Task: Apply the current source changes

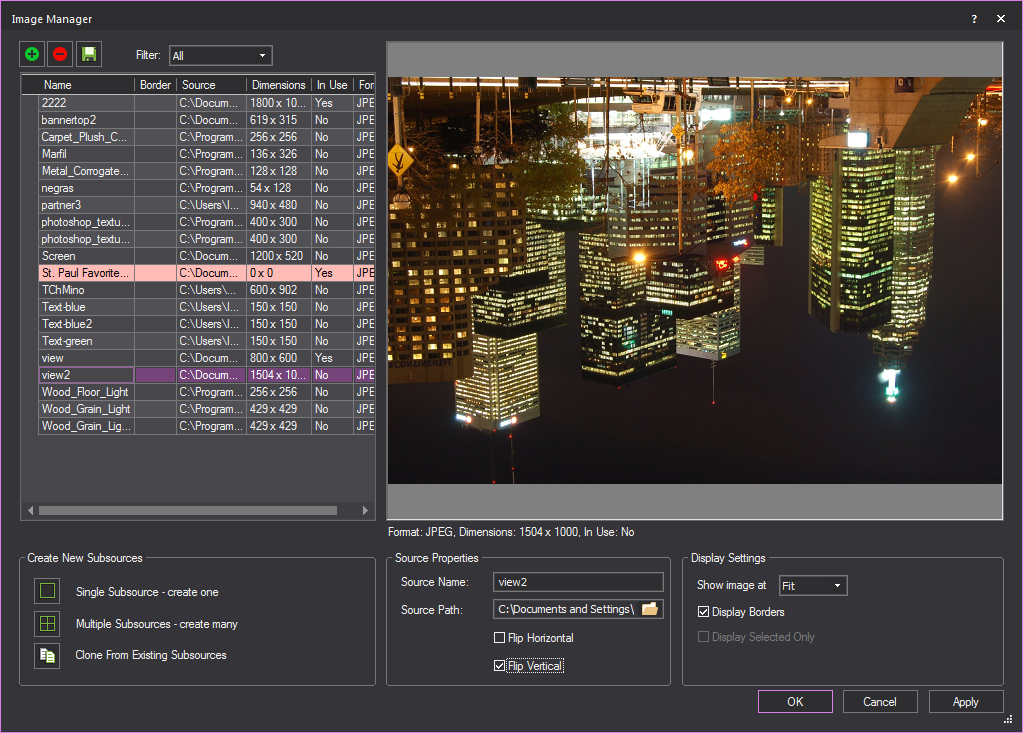Action: point(965,701)
